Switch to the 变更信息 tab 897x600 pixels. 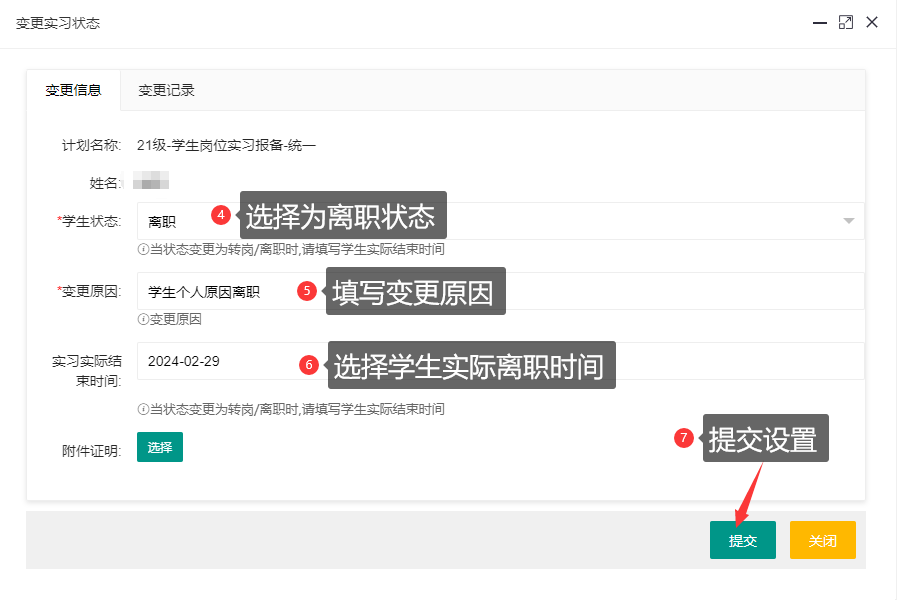coord(73,90)
